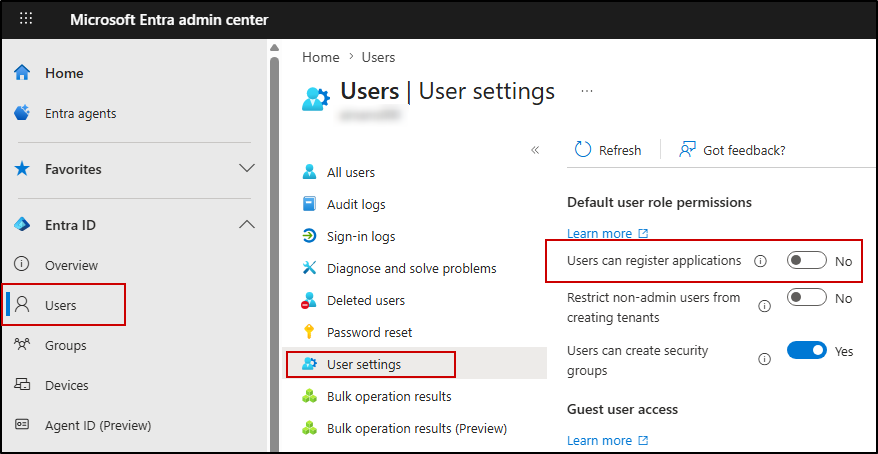Open Bulk operation results (Preview)
The height and width of the screenshot is (454, 878).
417,429
